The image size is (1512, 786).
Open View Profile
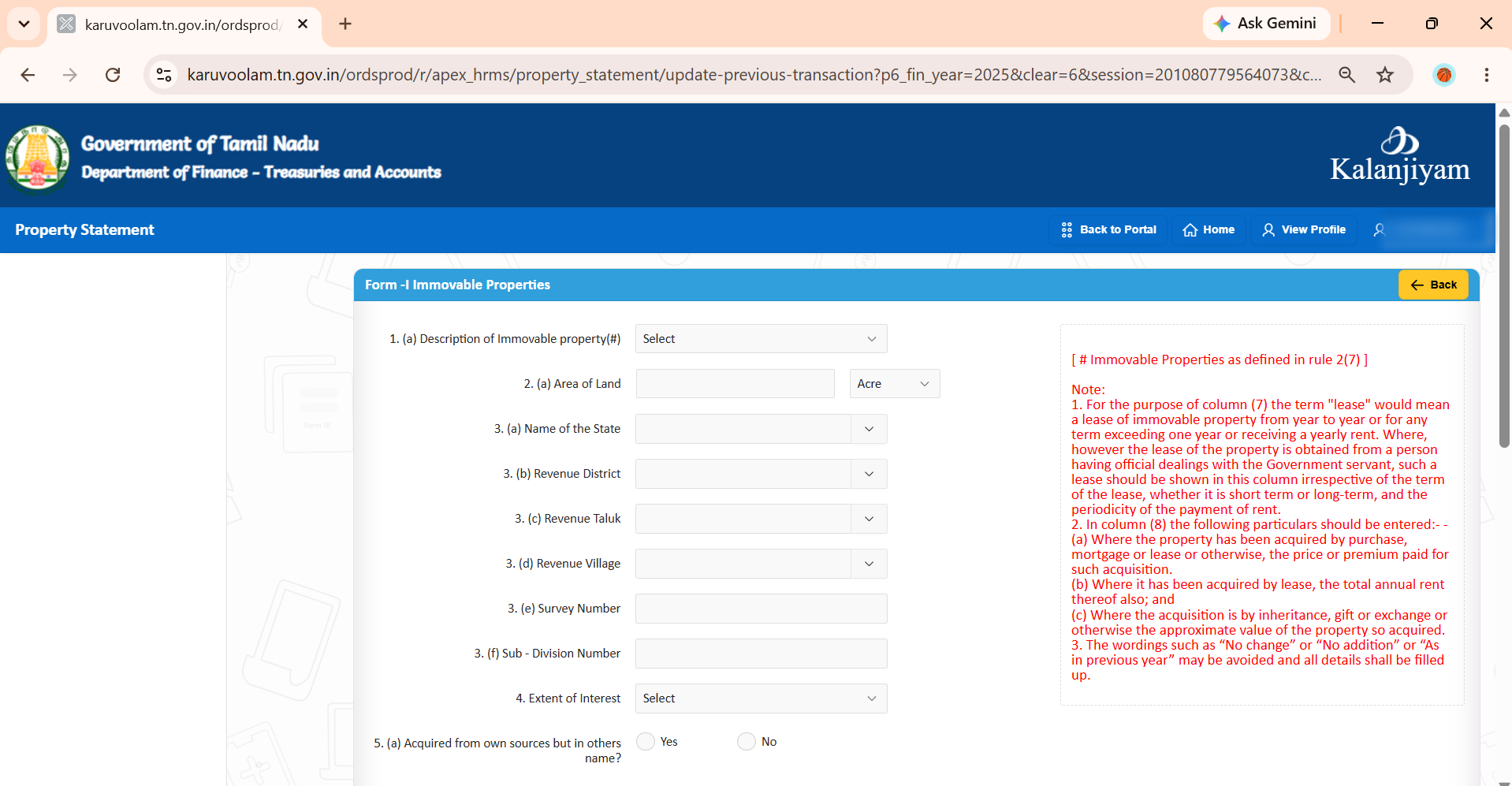[1304, 230]
